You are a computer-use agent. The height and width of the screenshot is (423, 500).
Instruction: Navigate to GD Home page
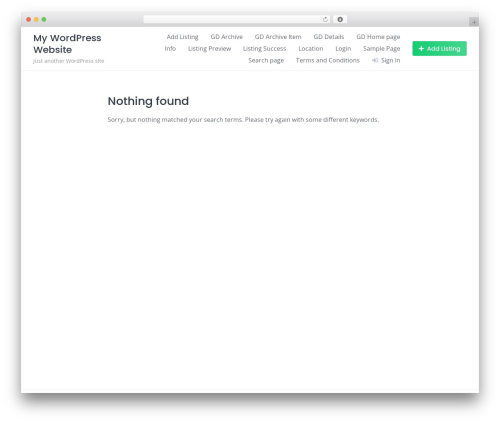(378, 37)
